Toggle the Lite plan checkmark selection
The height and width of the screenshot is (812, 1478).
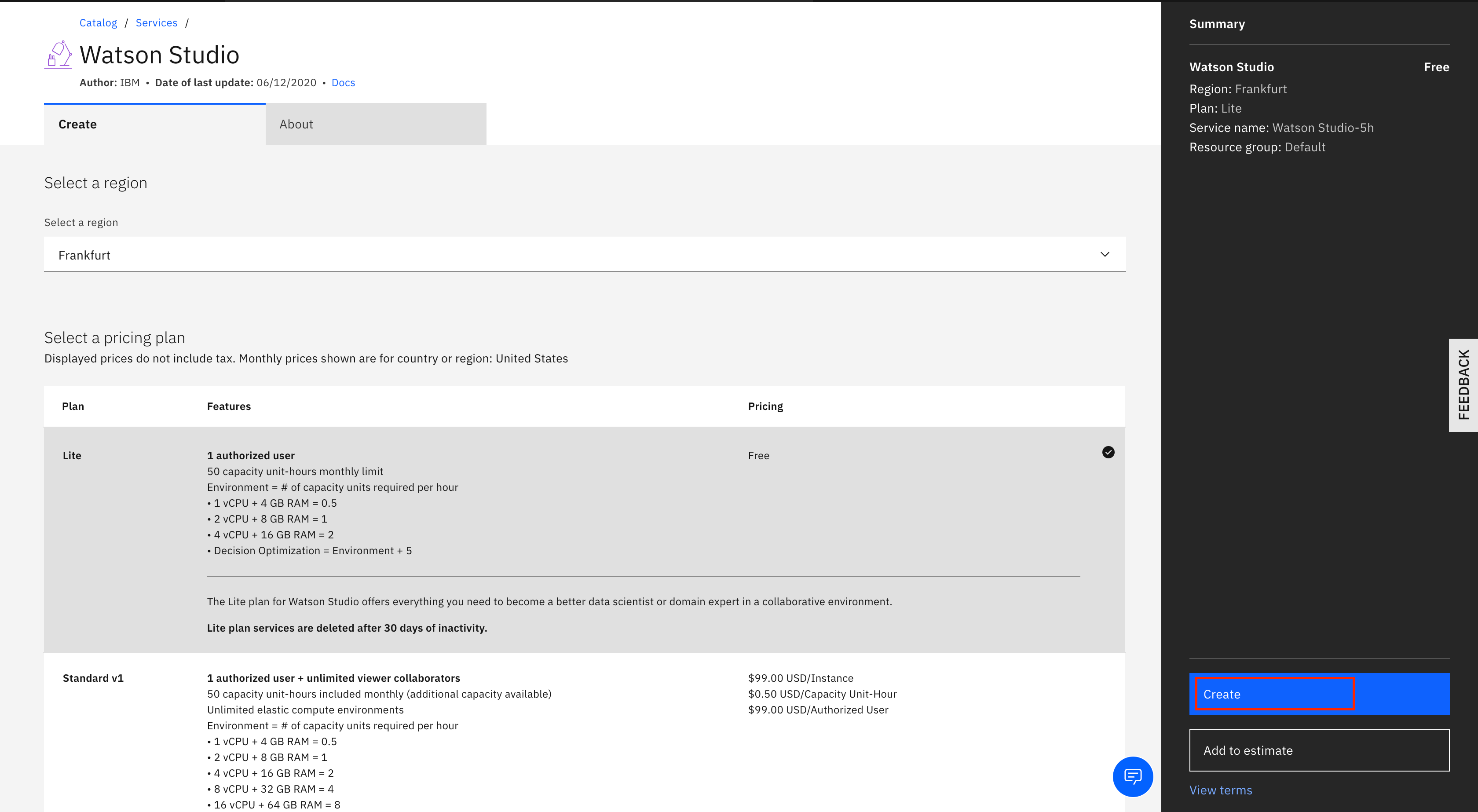(x=1108, y=452)
